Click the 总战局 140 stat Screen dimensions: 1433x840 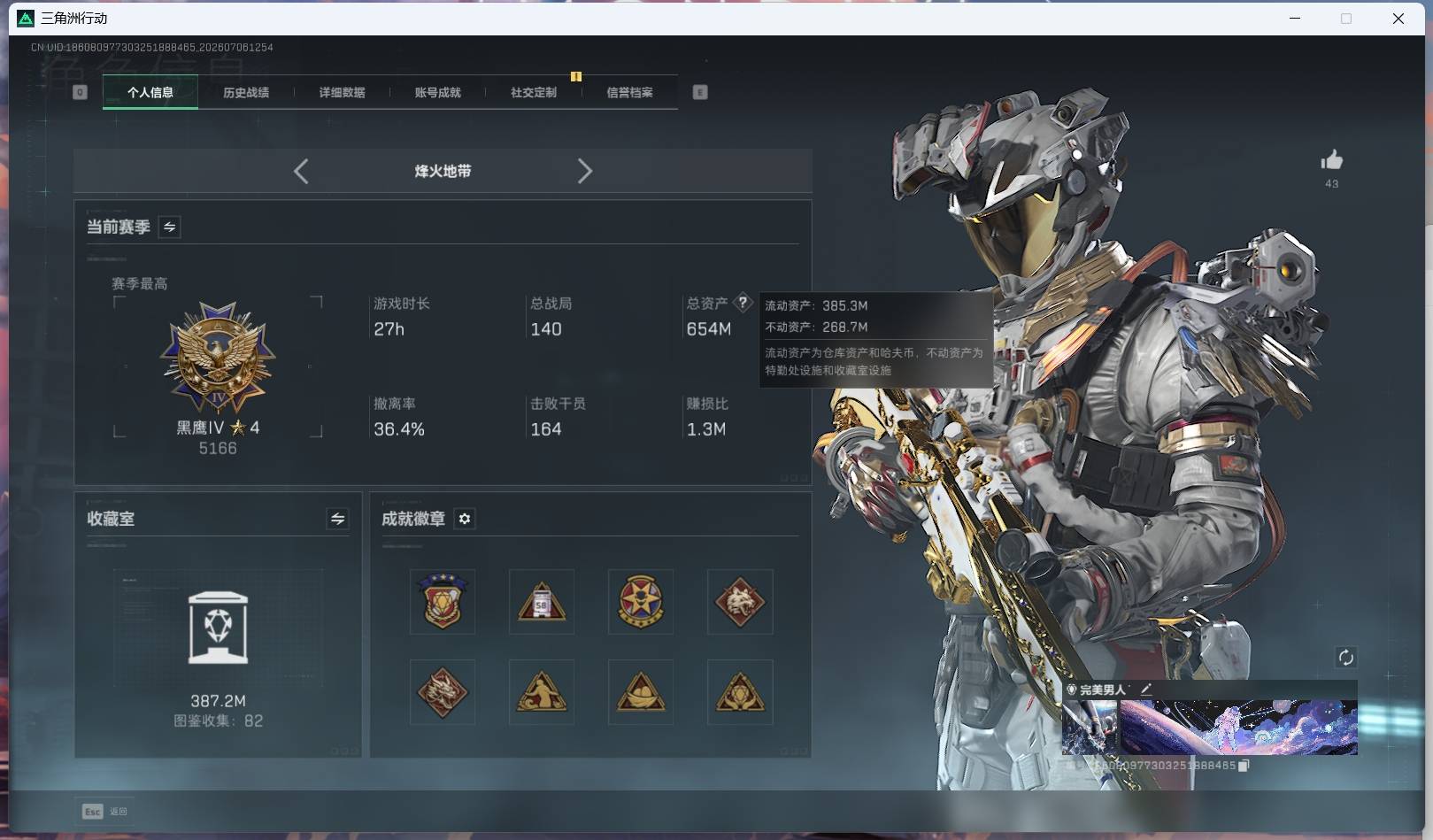coord(551,317)
